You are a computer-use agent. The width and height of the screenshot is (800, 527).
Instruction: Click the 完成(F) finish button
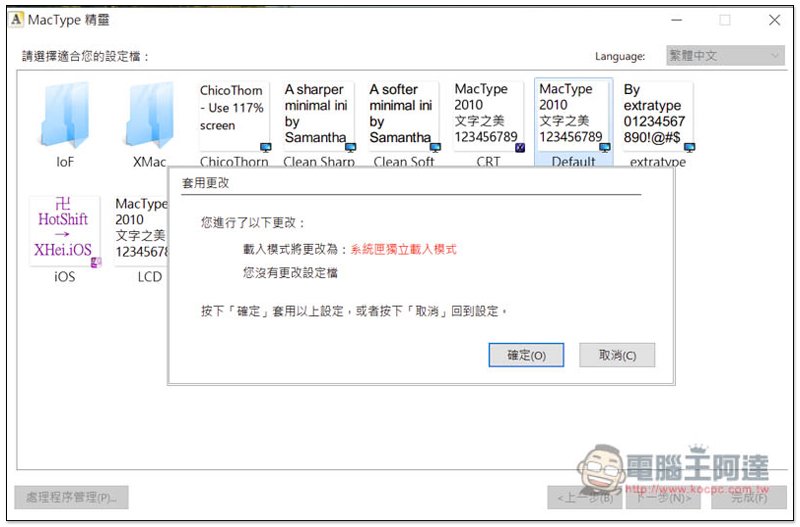click(x=749, y=497)
